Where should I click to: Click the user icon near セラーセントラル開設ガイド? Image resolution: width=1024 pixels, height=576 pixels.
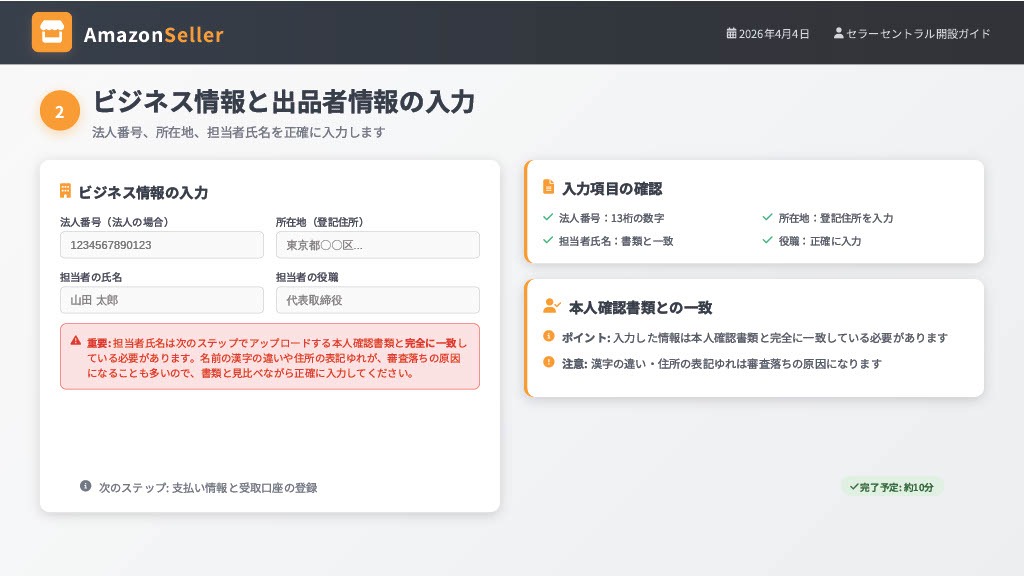(838, 33)
